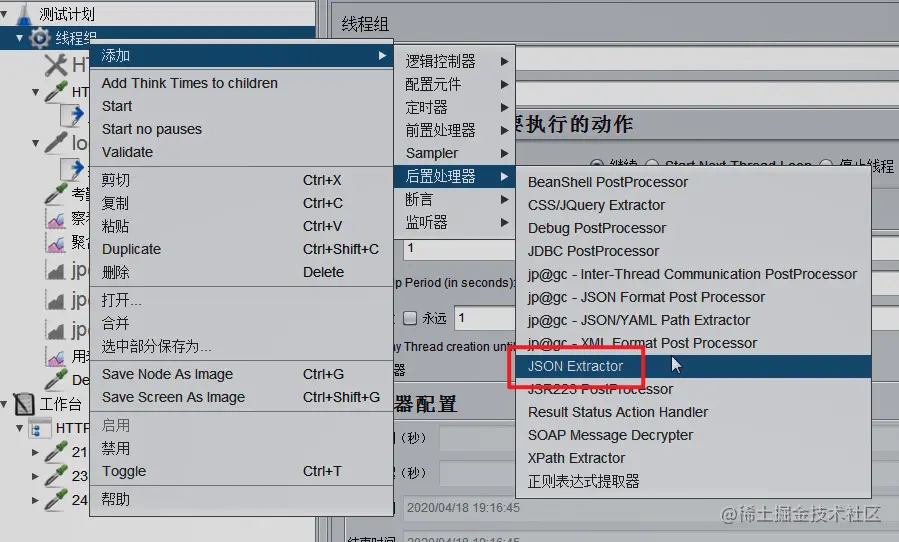Image resolution: width=899 pixels, height=542 pixels.
Task: Select Toggle (Ctrl+T)
Action: pos(241,471)
